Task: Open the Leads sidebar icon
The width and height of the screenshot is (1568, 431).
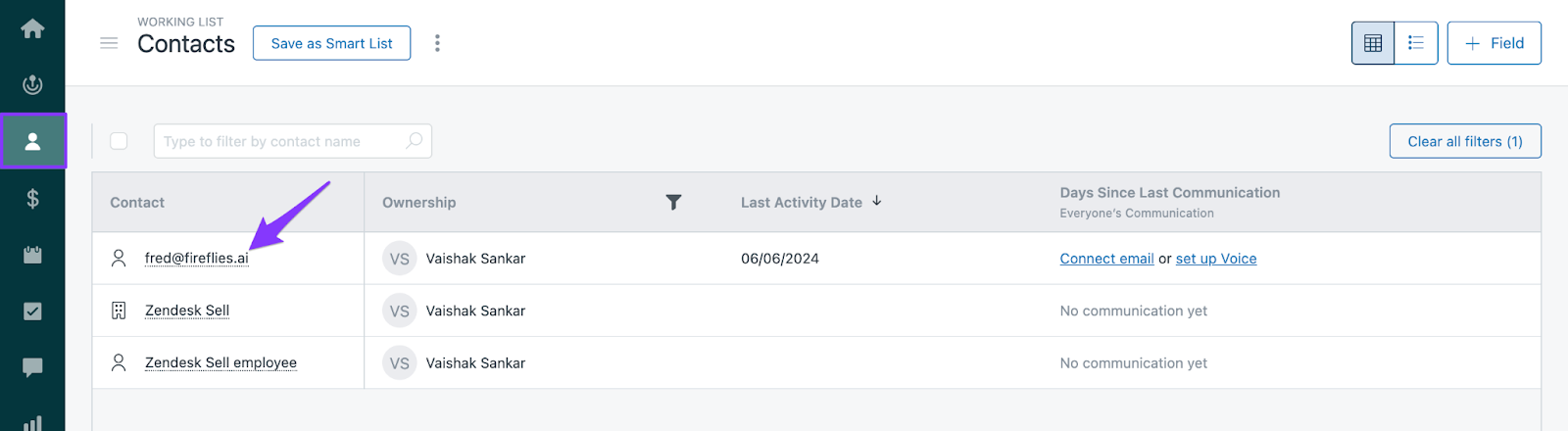Action: pos(32,84)
